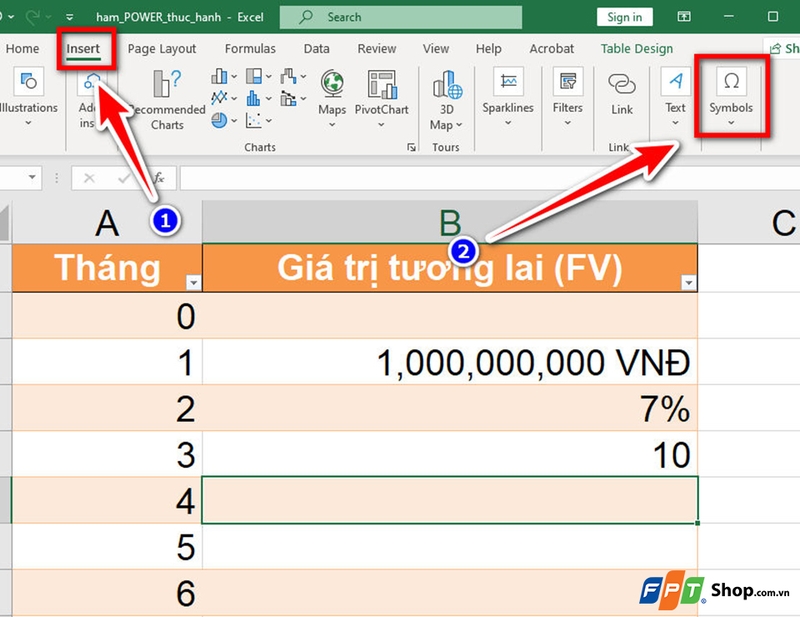Click the Sign in button
This screenshot has width=800, height=617.
[625, 16]
